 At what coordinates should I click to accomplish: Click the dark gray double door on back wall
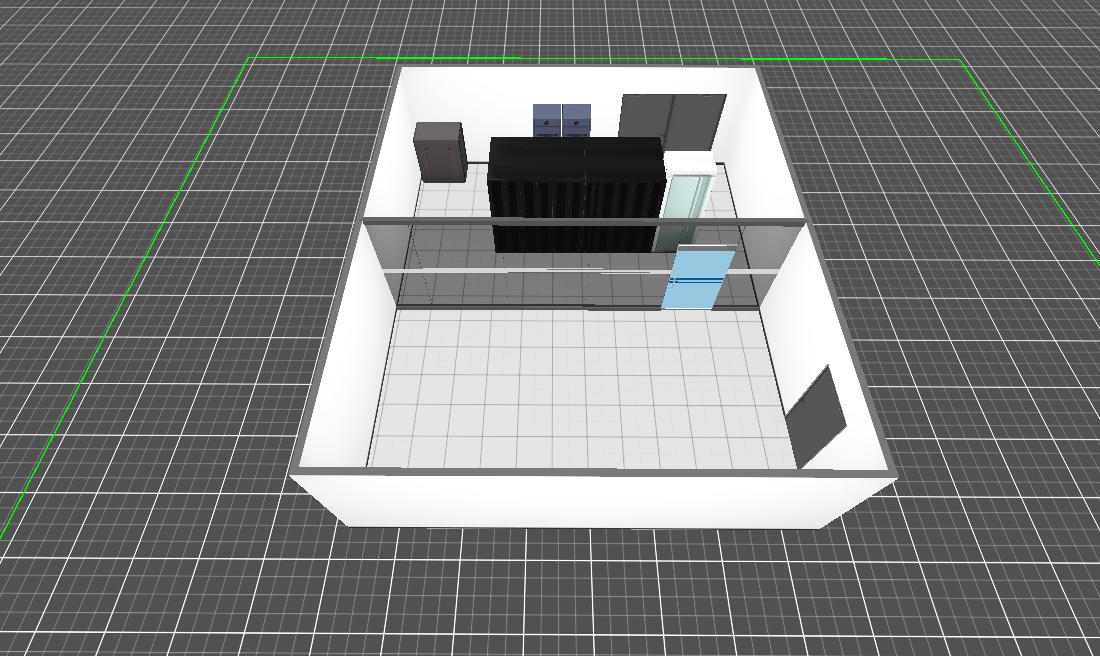[671, 118]
